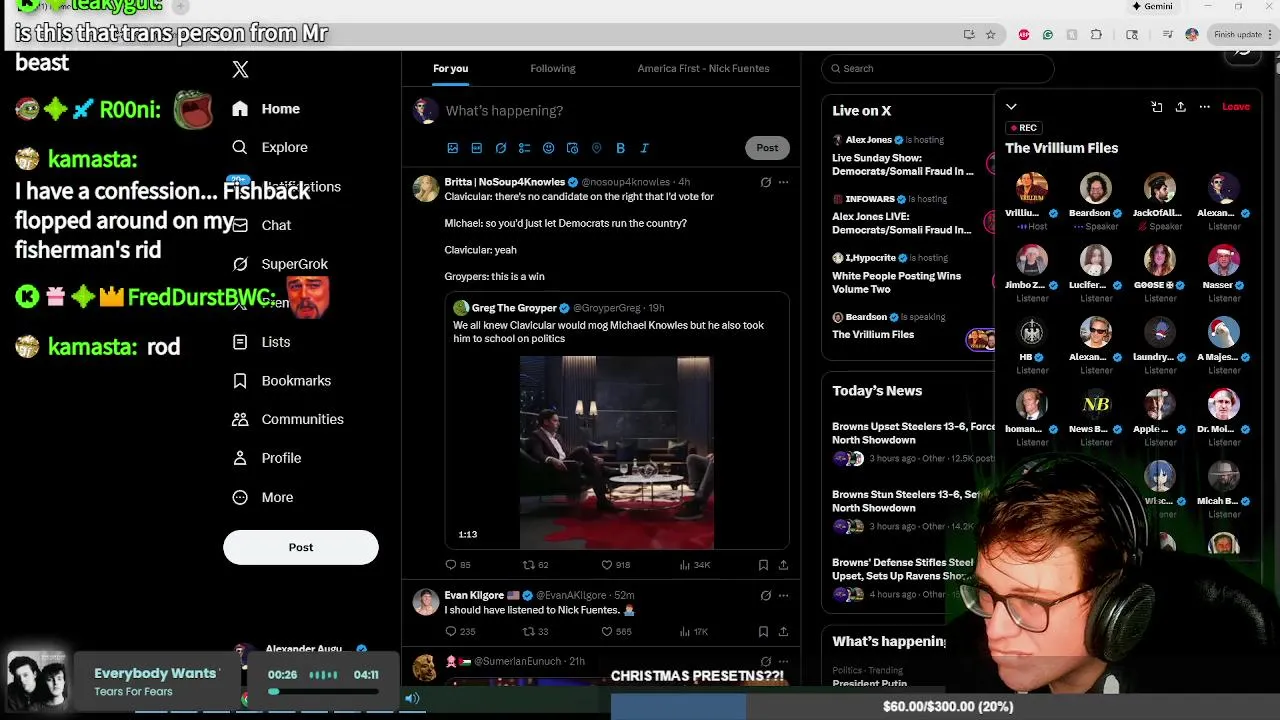Toggle italic formatting in composer
Screen dimensions: 1280x720
coord(644,148)
